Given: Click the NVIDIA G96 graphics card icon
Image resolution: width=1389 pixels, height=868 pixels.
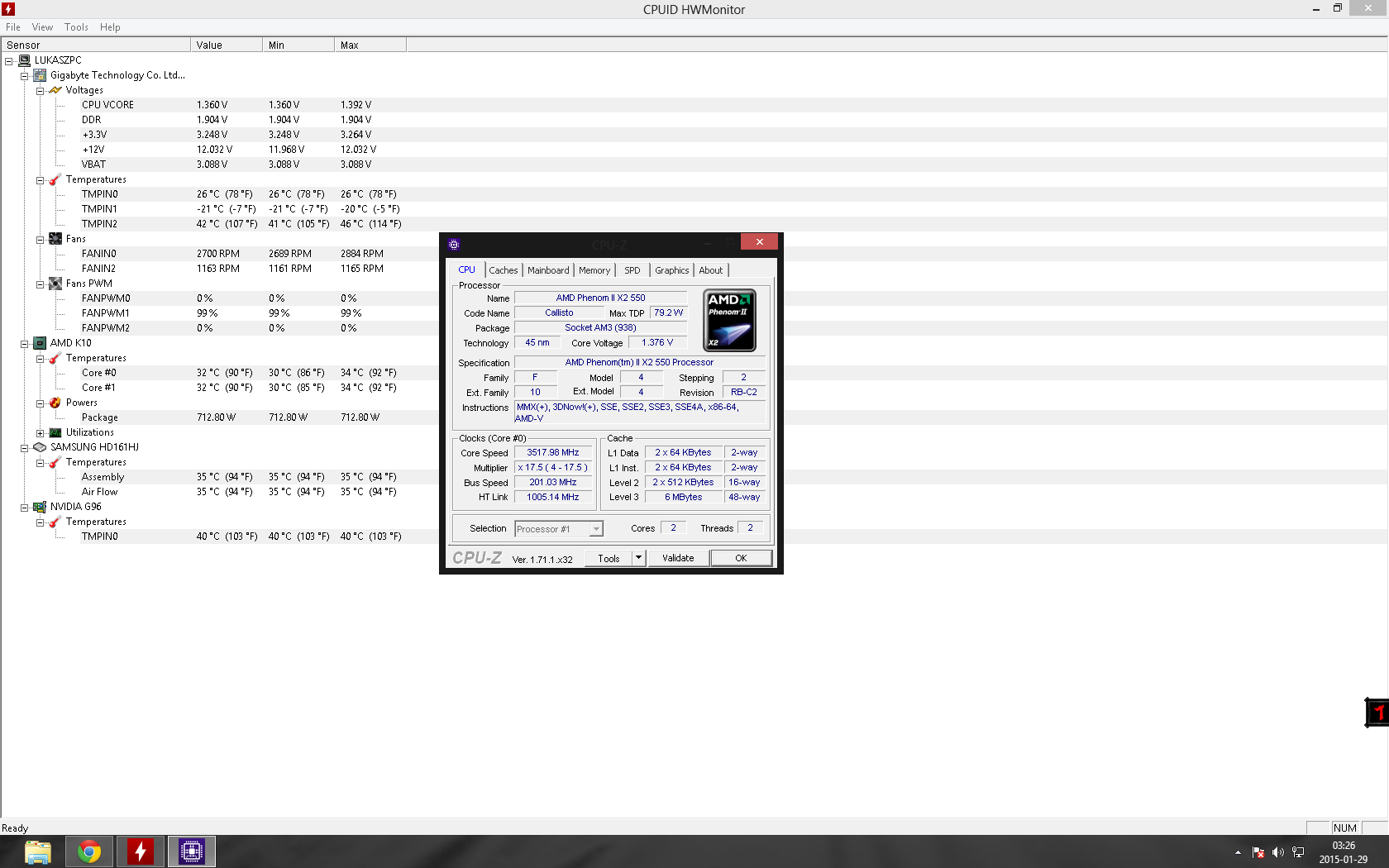Looking at the screenshot, I should (x=40, y=507).
